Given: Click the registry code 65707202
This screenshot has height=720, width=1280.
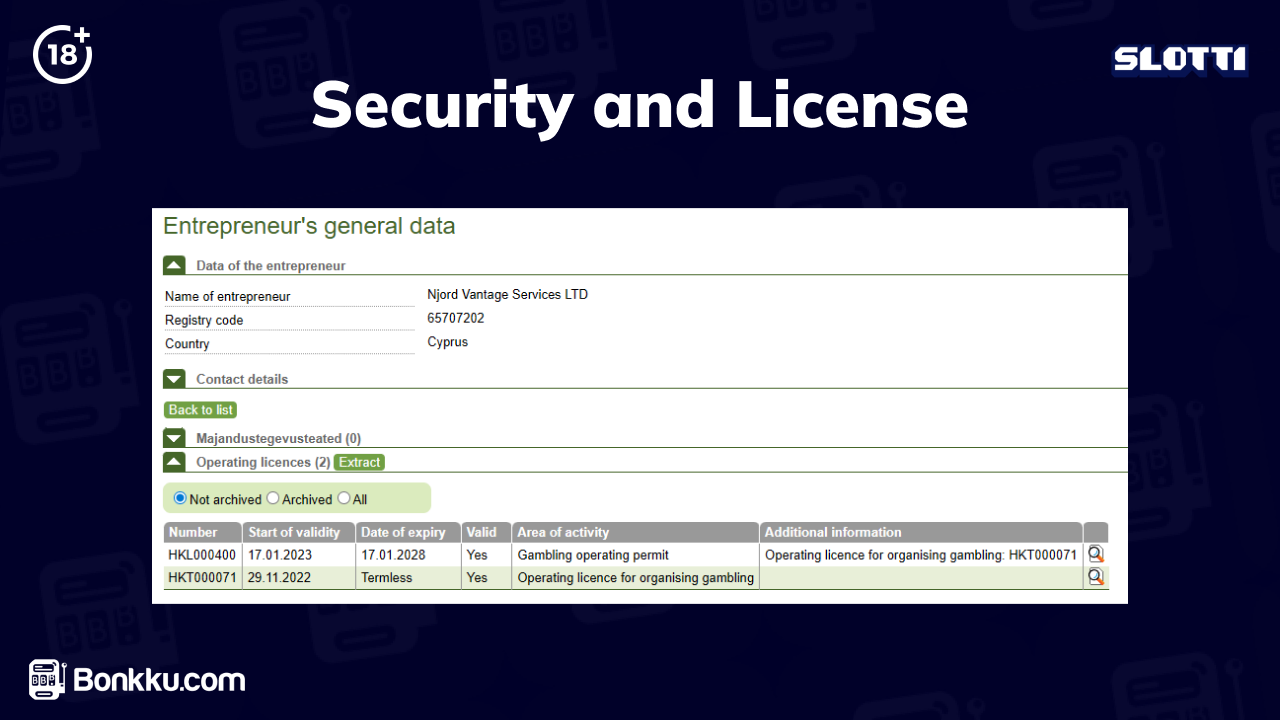Looking at the screenshot, I should coord(456,318).
